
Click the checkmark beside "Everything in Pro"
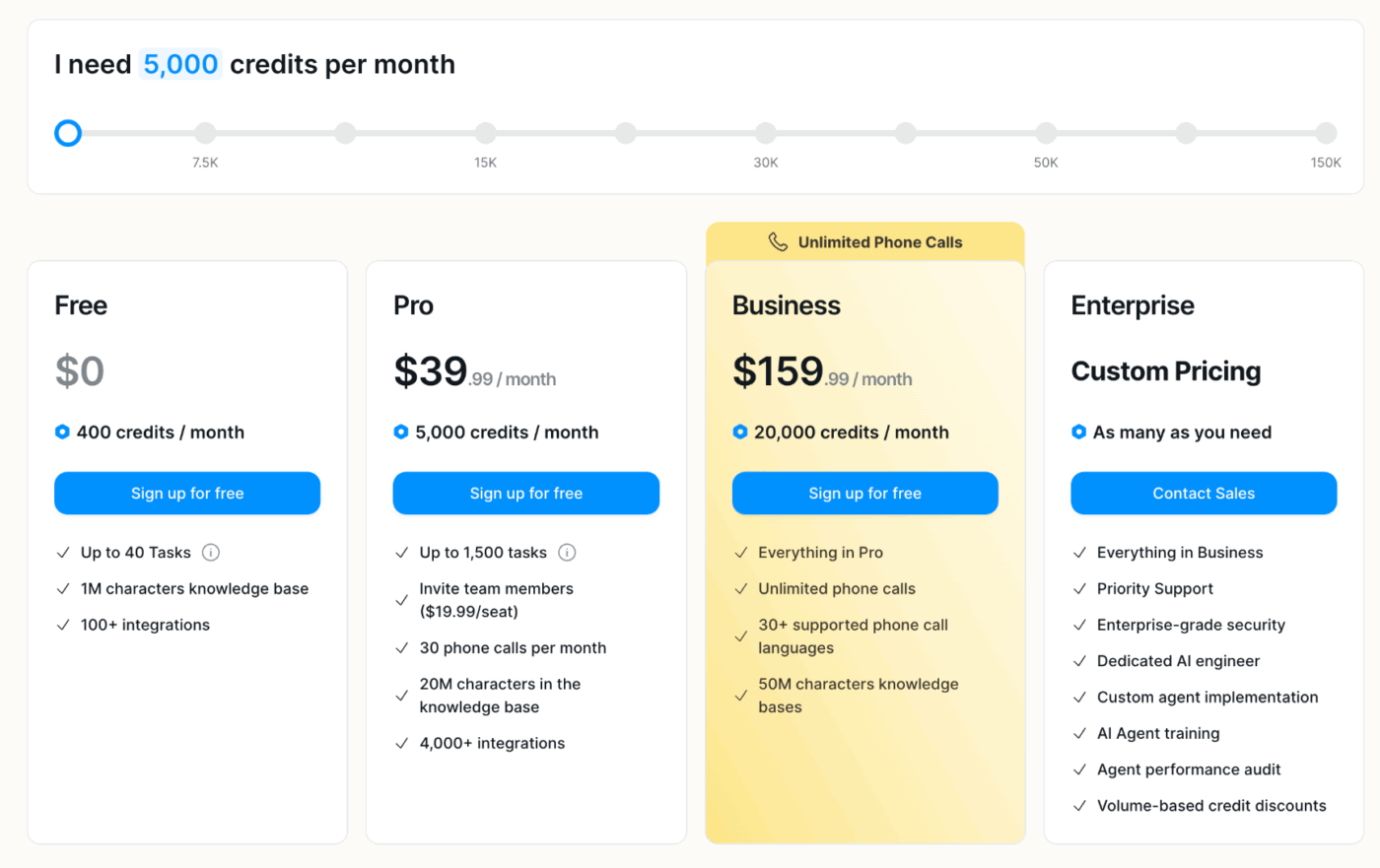click(739, 552)
